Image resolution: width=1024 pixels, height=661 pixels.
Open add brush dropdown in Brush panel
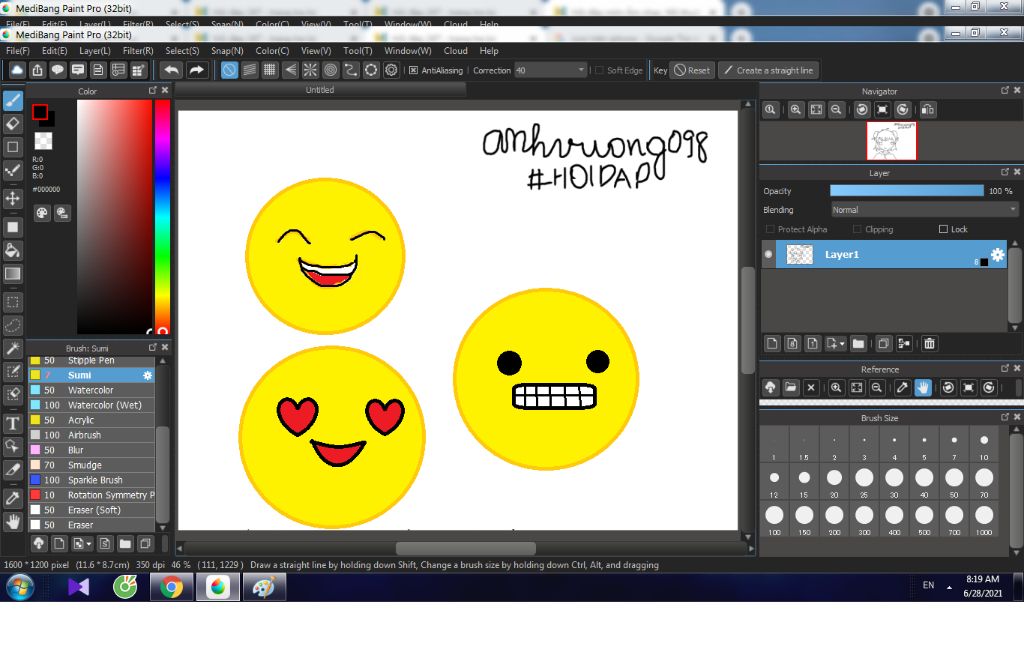point(89,543)
